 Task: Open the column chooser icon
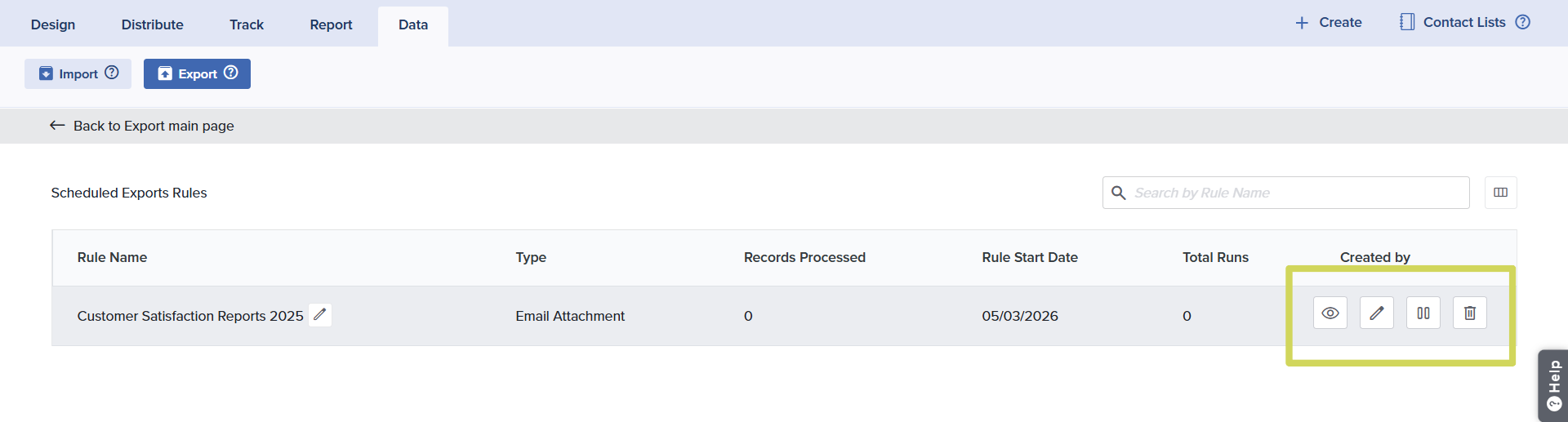(x=1500, y=193)
